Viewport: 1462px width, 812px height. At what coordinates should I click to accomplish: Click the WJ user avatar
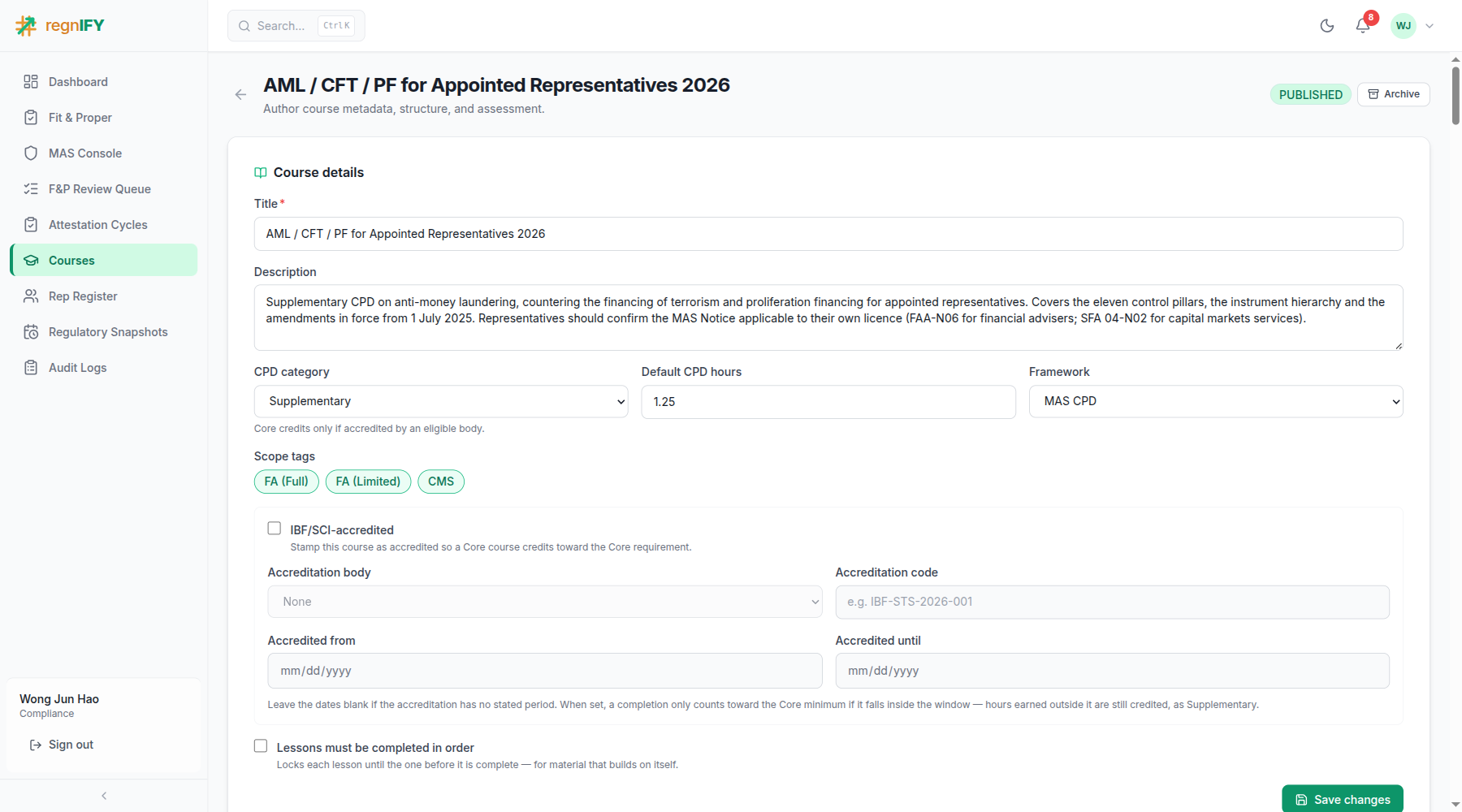(x=1403, y=26)
